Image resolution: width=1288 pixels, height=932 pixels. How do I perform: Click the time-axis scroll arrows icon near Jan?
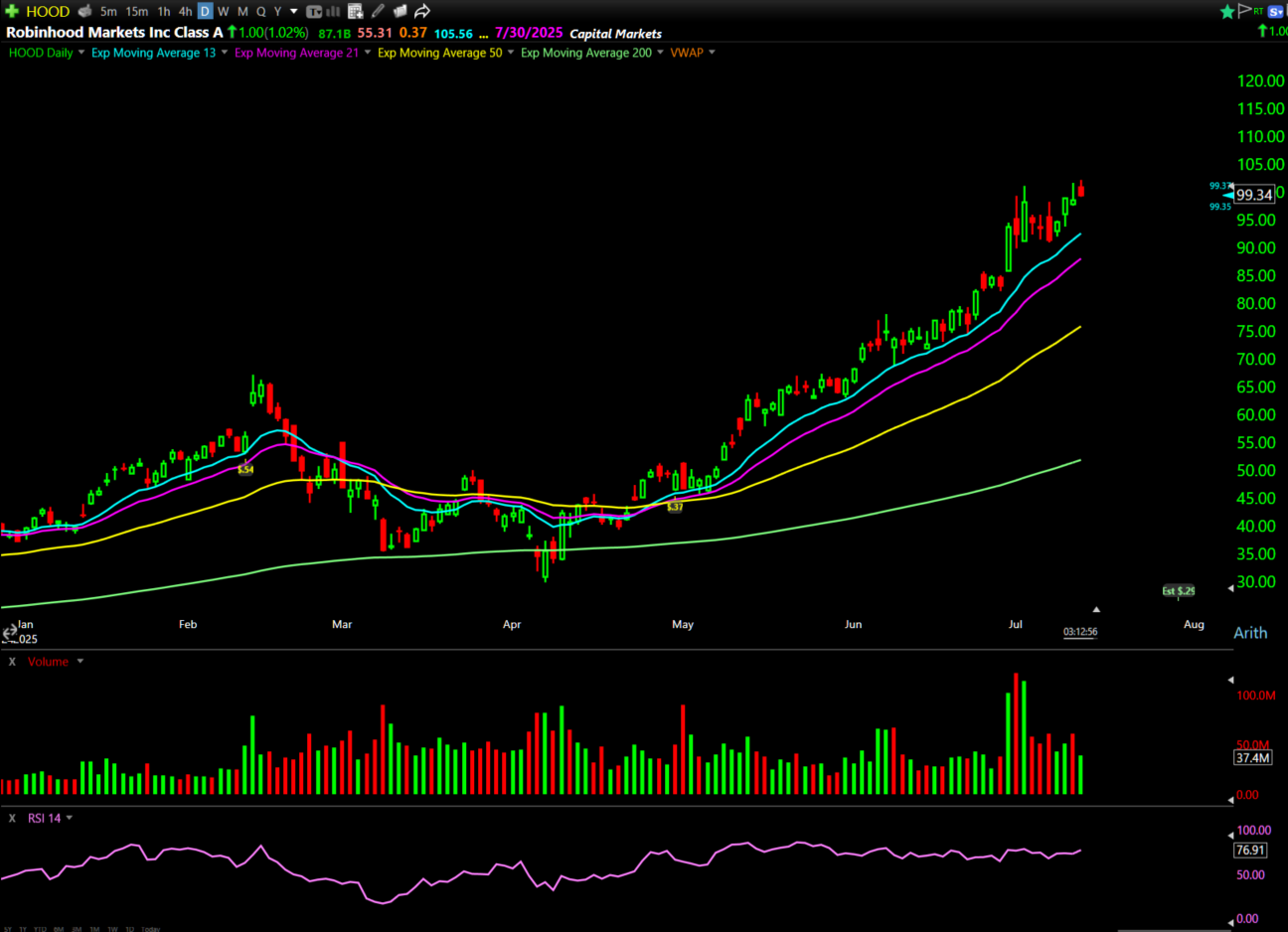(x=9, y=632)
